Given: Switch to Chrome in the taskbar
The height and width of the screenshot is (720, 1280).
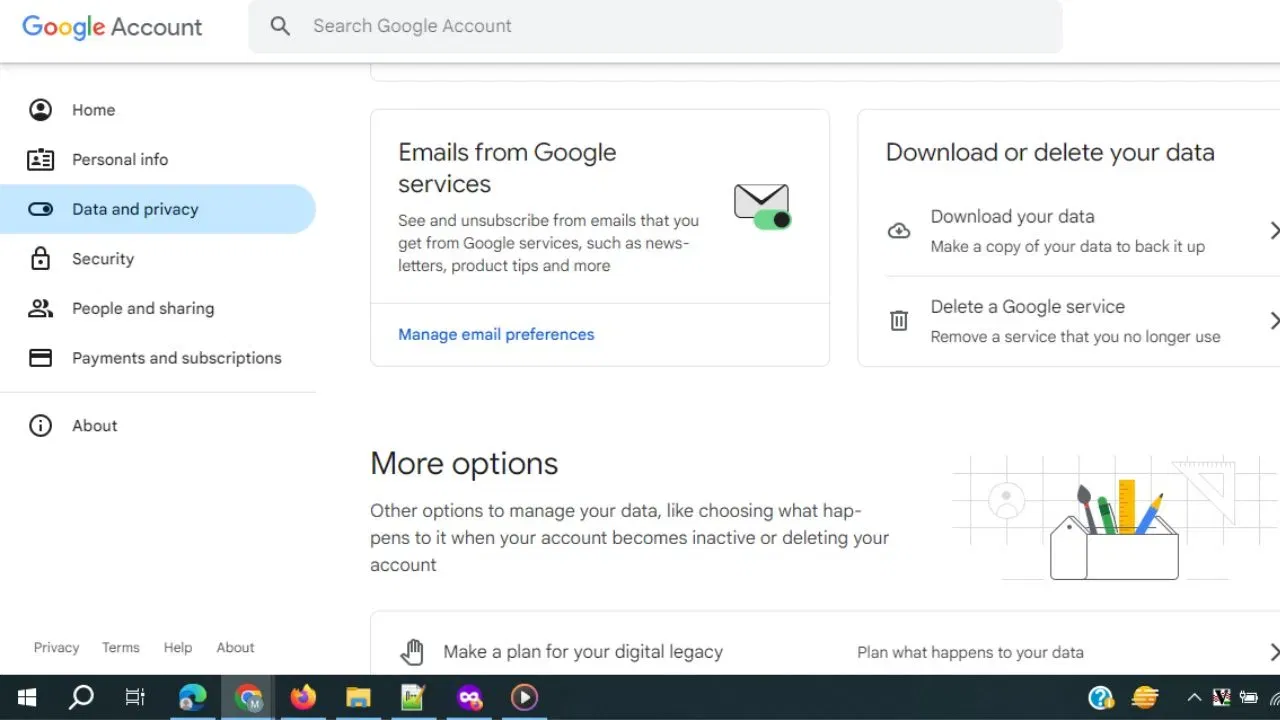Looking at the screenshot, I should tap(248, 697).
